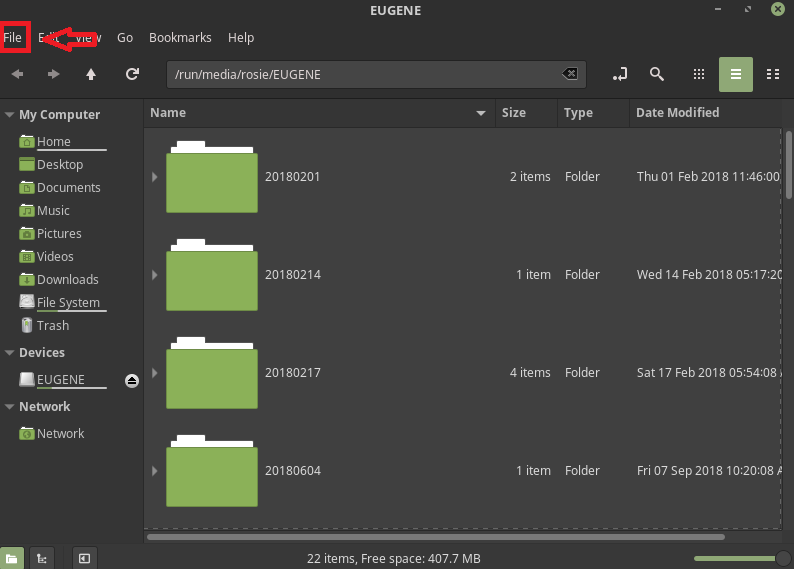Switch to compact view
794x569 pixels.
773,74
